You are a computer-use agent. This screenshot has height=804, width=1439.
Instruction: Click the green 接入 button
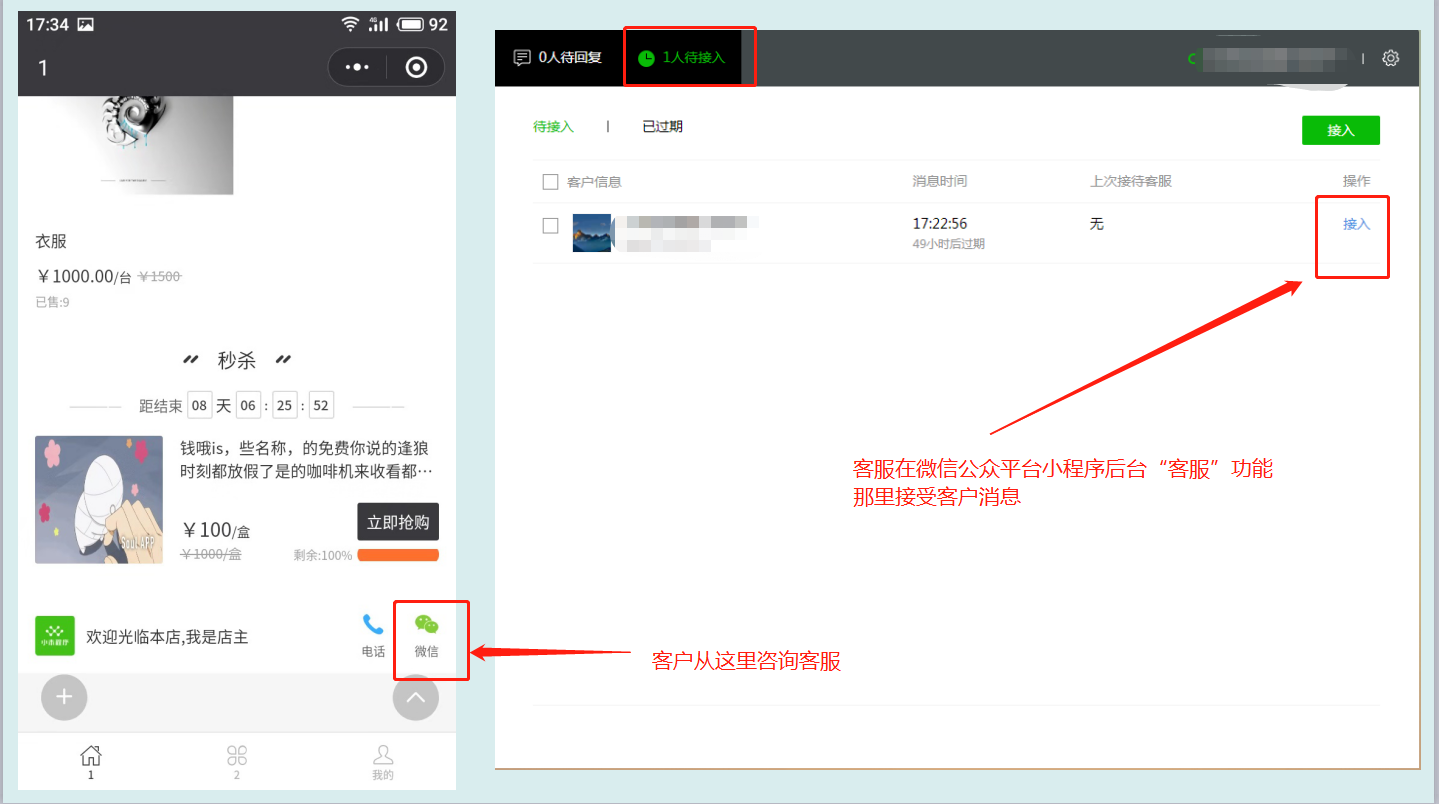(1340, 131)
